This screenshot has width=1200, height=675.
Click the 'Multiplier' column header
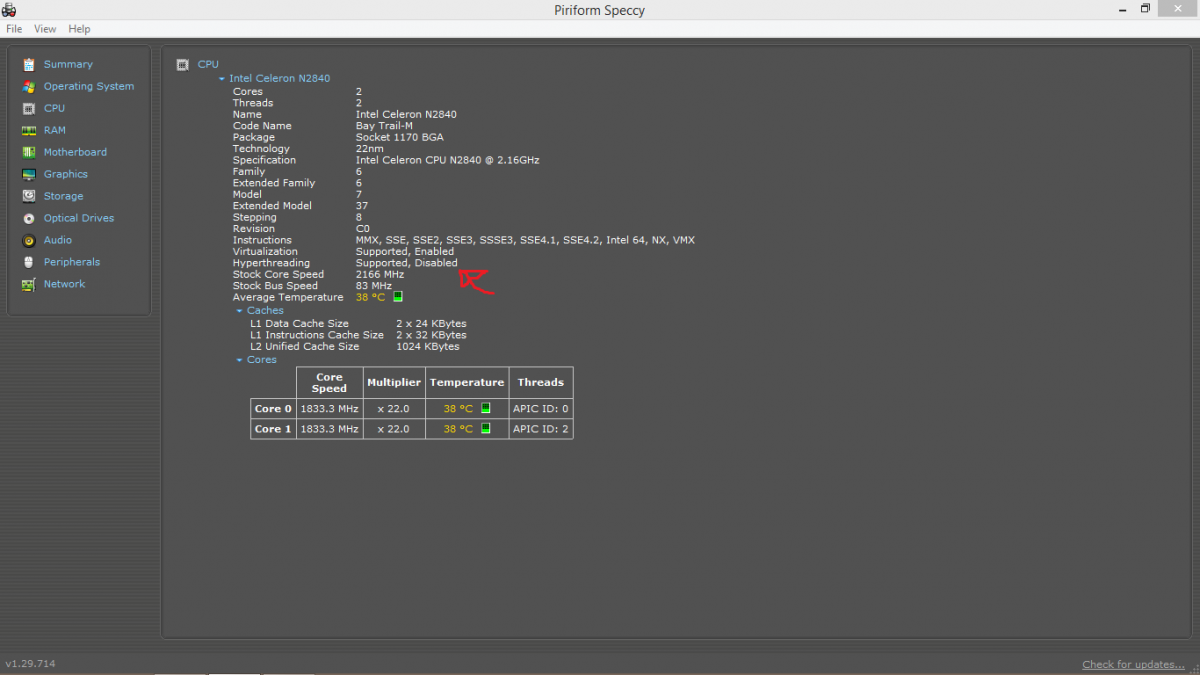coord(394,383)
